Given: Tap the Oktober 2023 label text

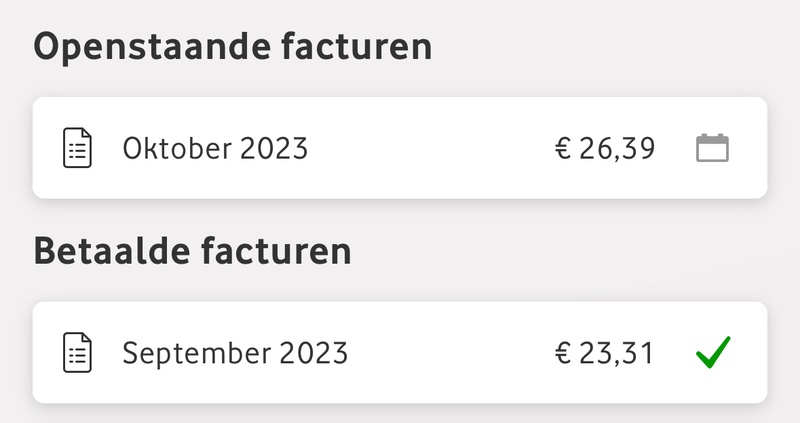Looking at the screenshot, I should [215, 148].
